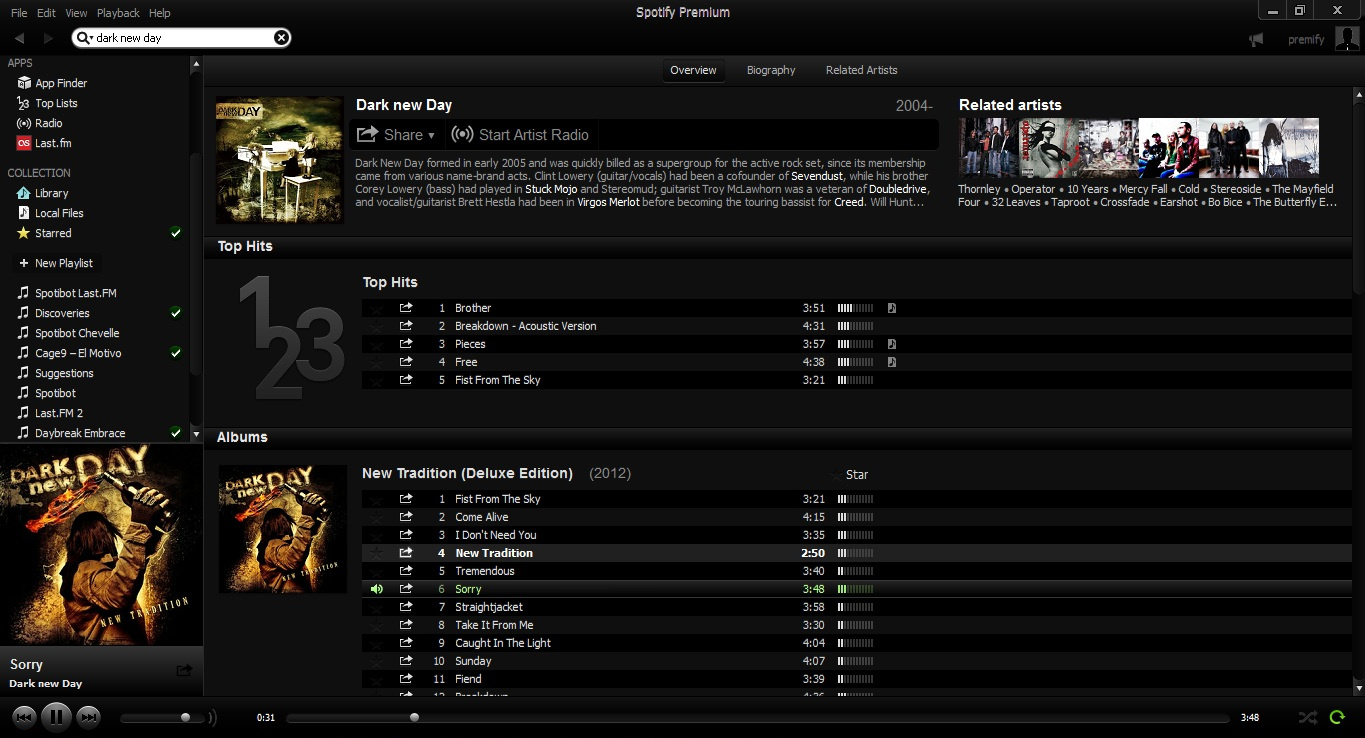Select the track New Tradition
The width and height of the screenshot is (1365, 738).
tap(857, 553)
